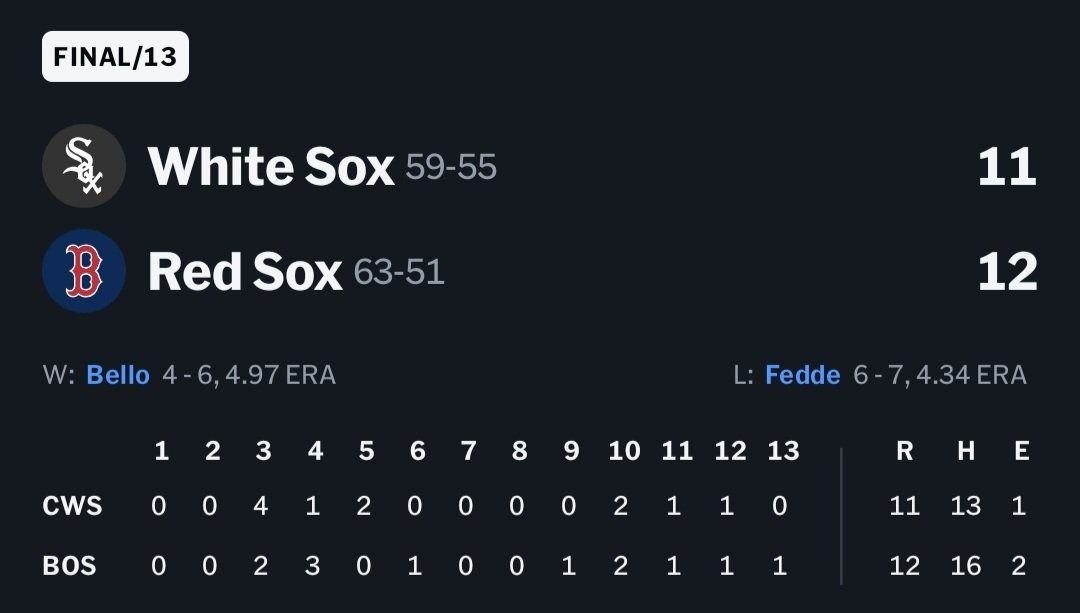Click the Red Sox team logo

point(84,271)
